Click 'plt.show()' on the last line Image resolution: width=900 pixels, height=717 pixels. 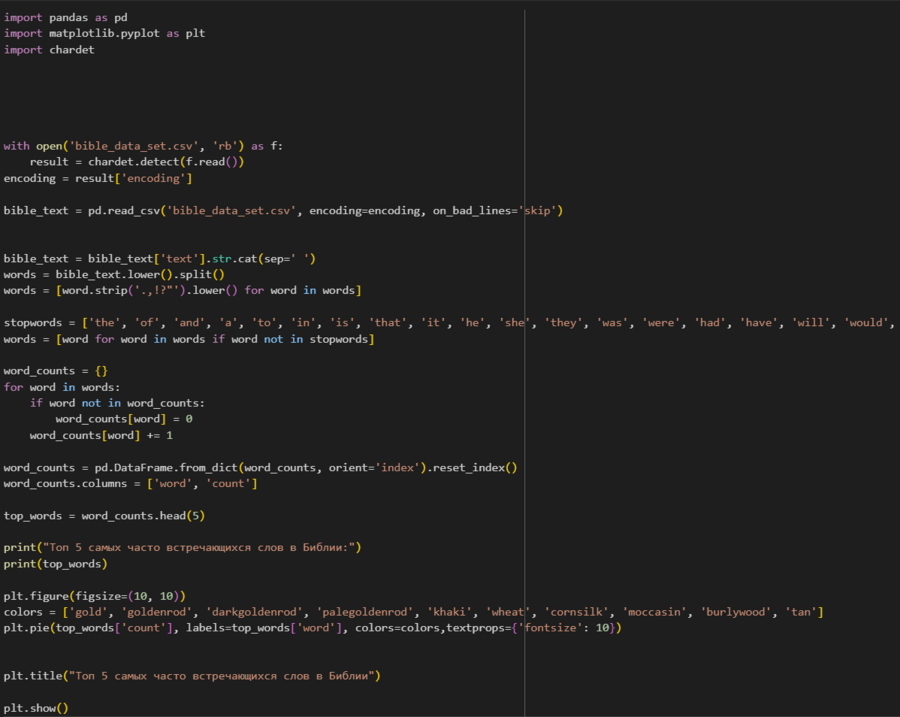[x=36, y=708]
